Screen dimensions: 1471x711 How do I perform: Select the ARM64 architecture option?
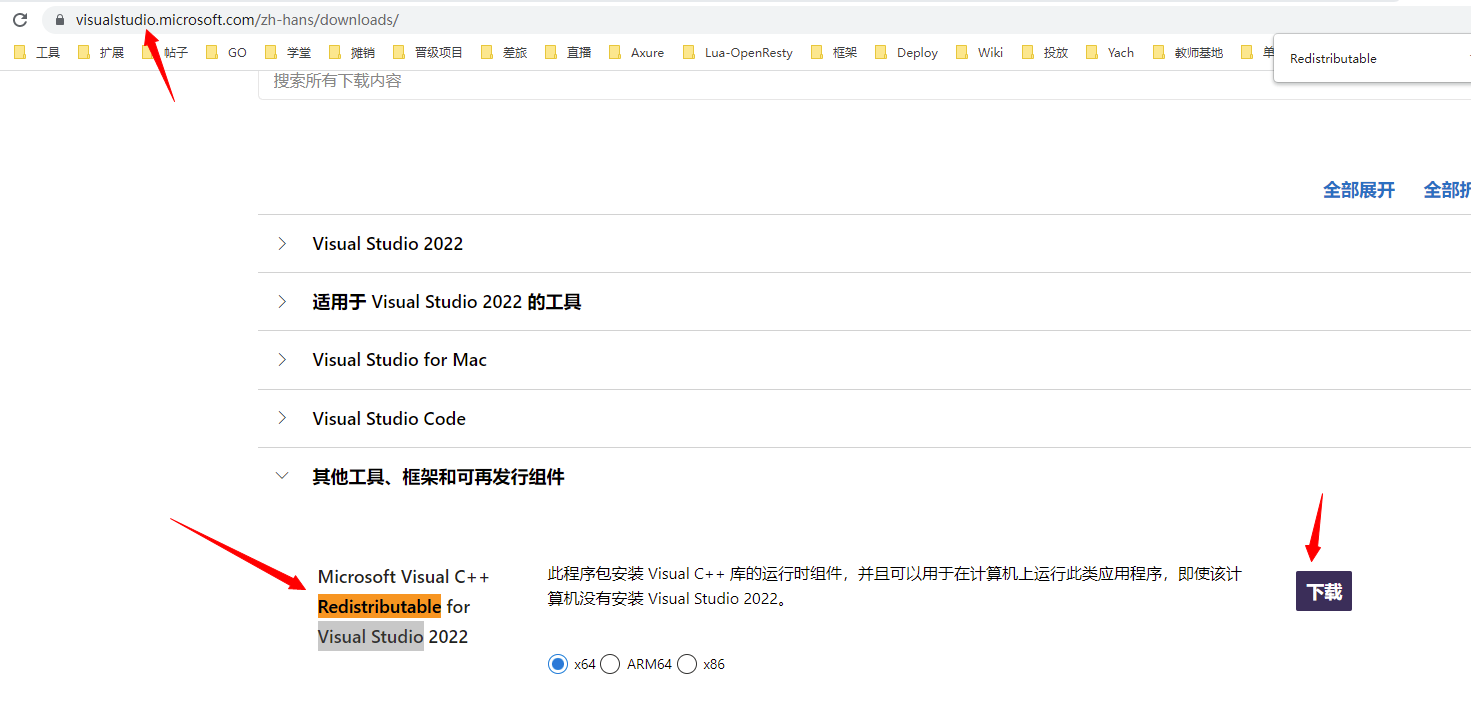[x=610, y=664]
